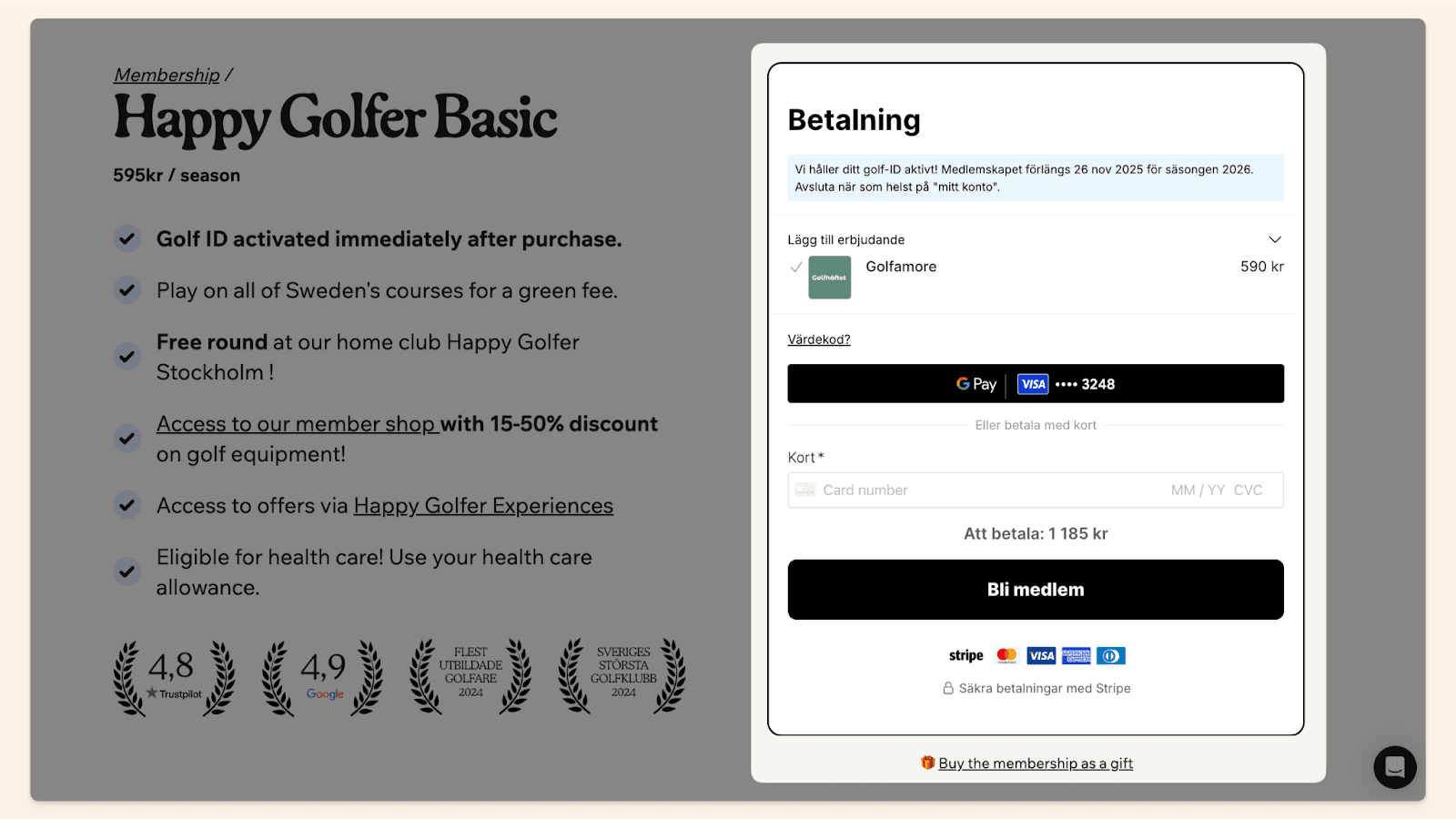1456x819 pixels.
Task: Click the check icon beside member shop
Action: point(127,439)
